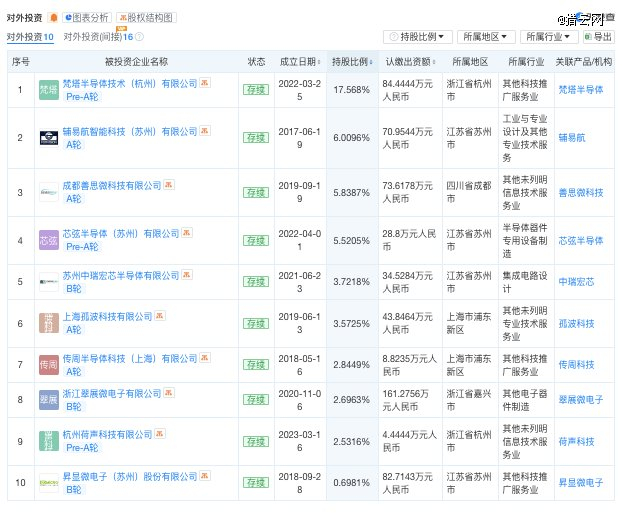
Task: Click 成都善思微 logo thumbnail
Action: click(x=49, y=192)
